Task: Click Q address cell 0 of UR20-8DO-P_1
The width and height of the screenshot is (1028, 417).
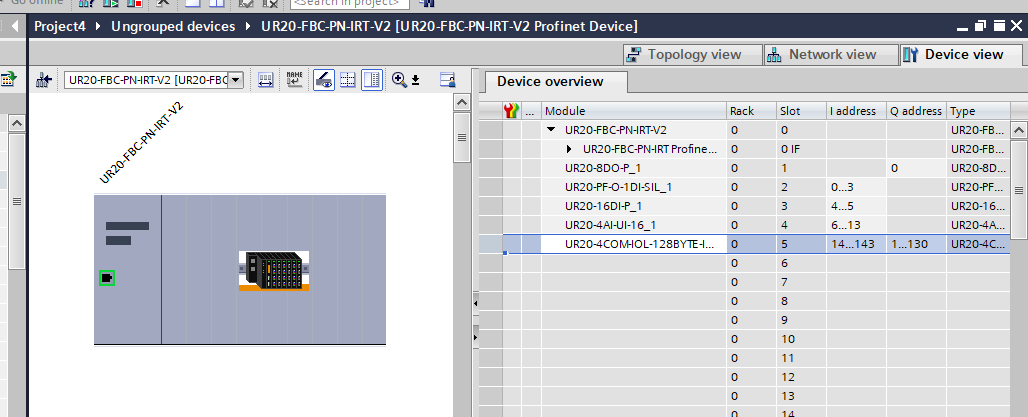Action: tap(917, 168)
